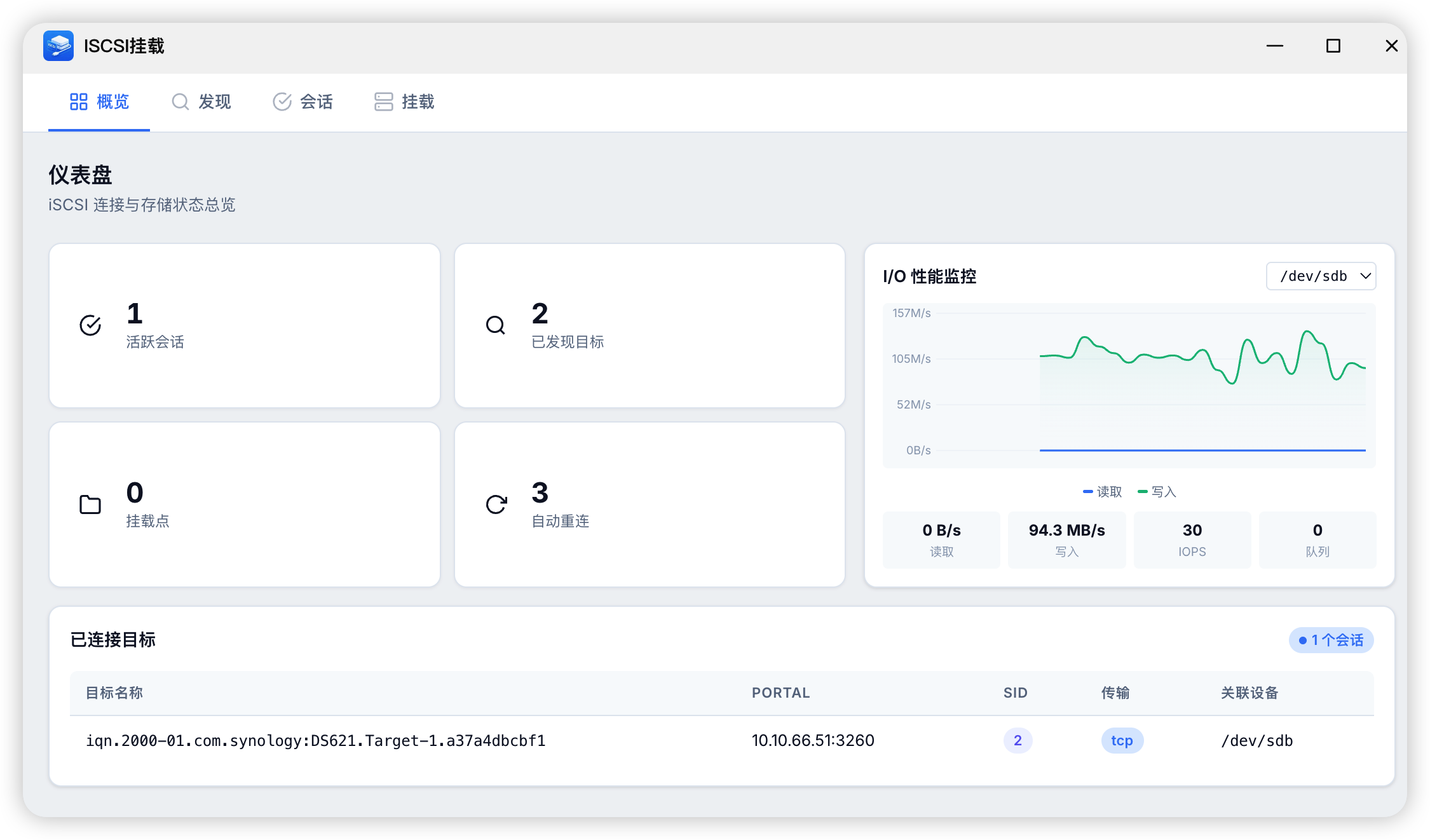Viewport: 1430px width, 840px height.
Task: Click the active sessions checkmark icon
Action: tap(90, 325)
